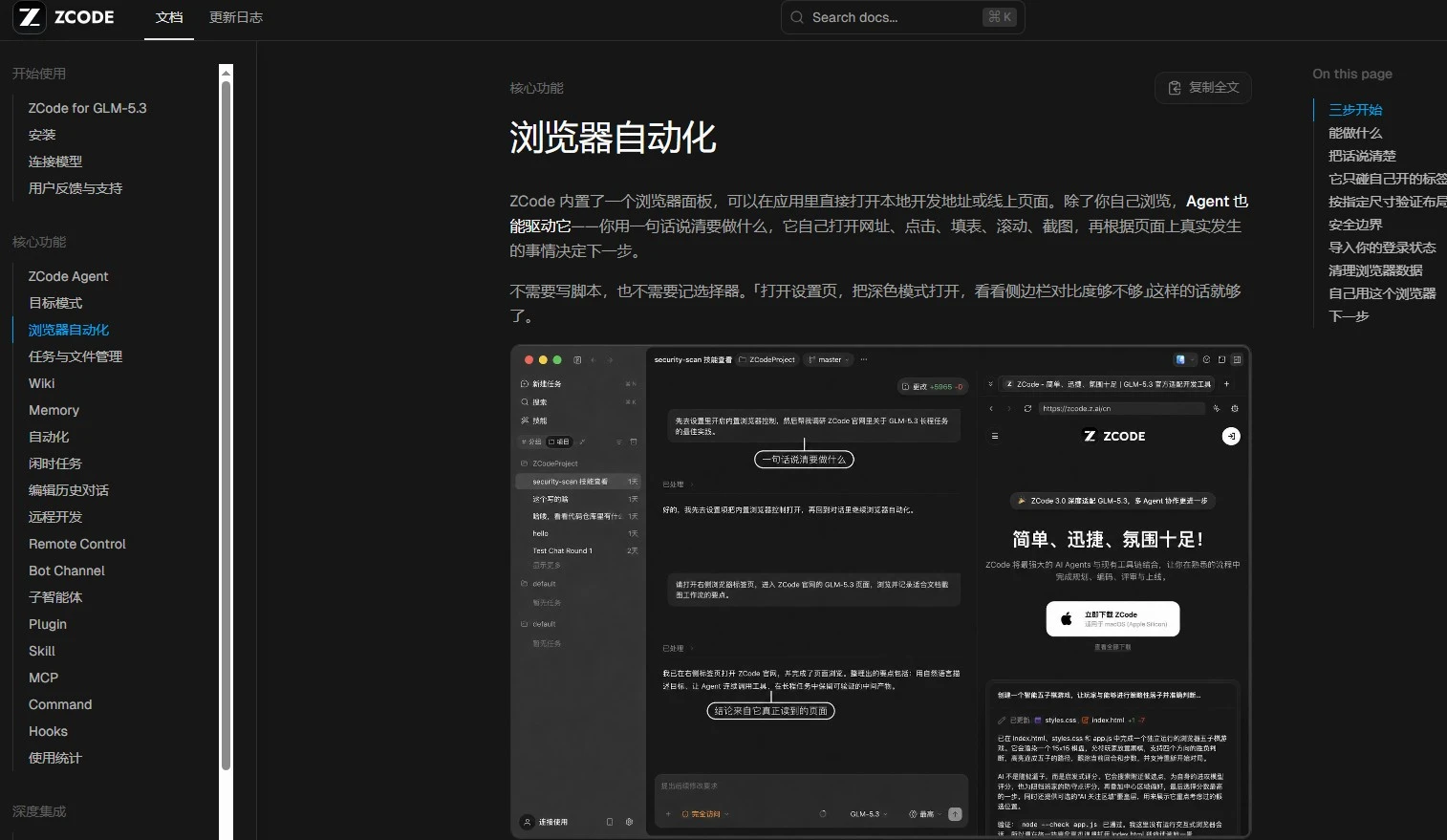Viewport: 1447px width, 840px height.
Task: Open the 目标模式 sidebar page
Action: (x=55, y=303)
